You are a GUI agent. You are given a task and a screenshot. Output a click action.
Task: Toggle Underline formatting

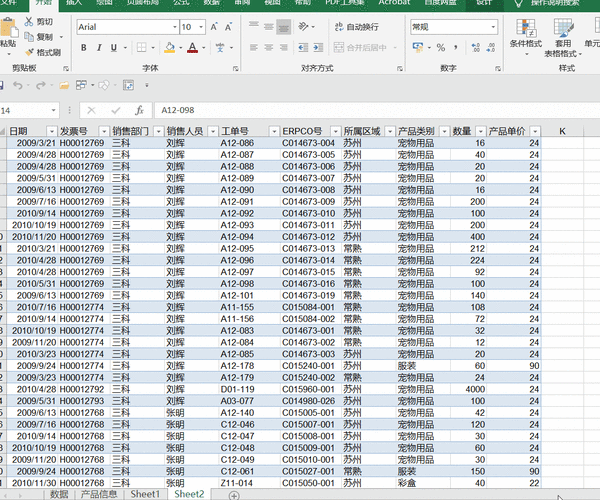tap(114, 48)
